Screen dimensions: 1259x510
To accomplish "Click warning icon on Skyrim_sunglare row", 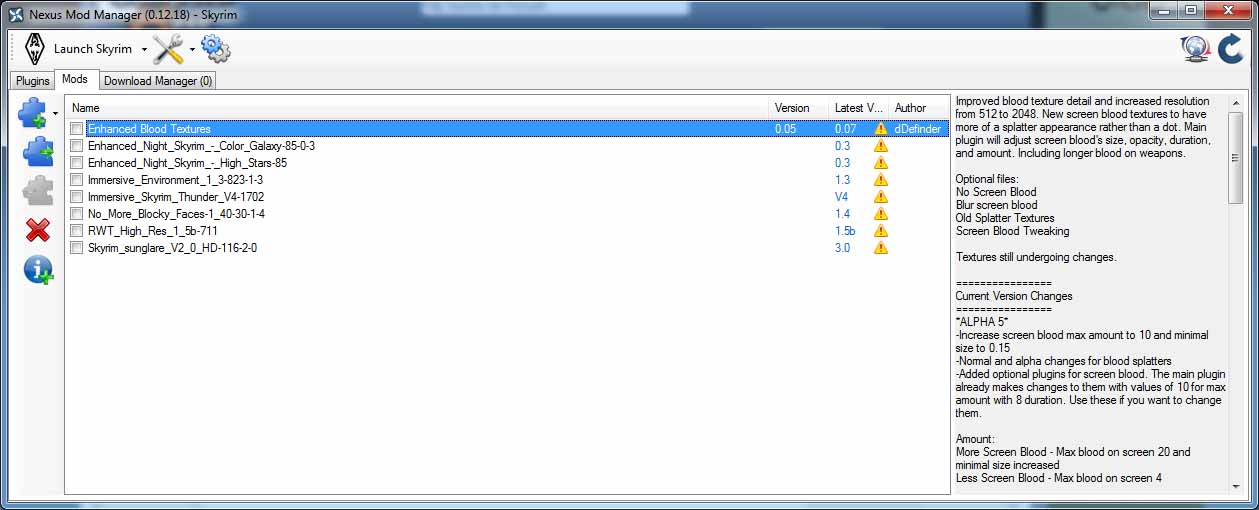I will tap(880, 248).
